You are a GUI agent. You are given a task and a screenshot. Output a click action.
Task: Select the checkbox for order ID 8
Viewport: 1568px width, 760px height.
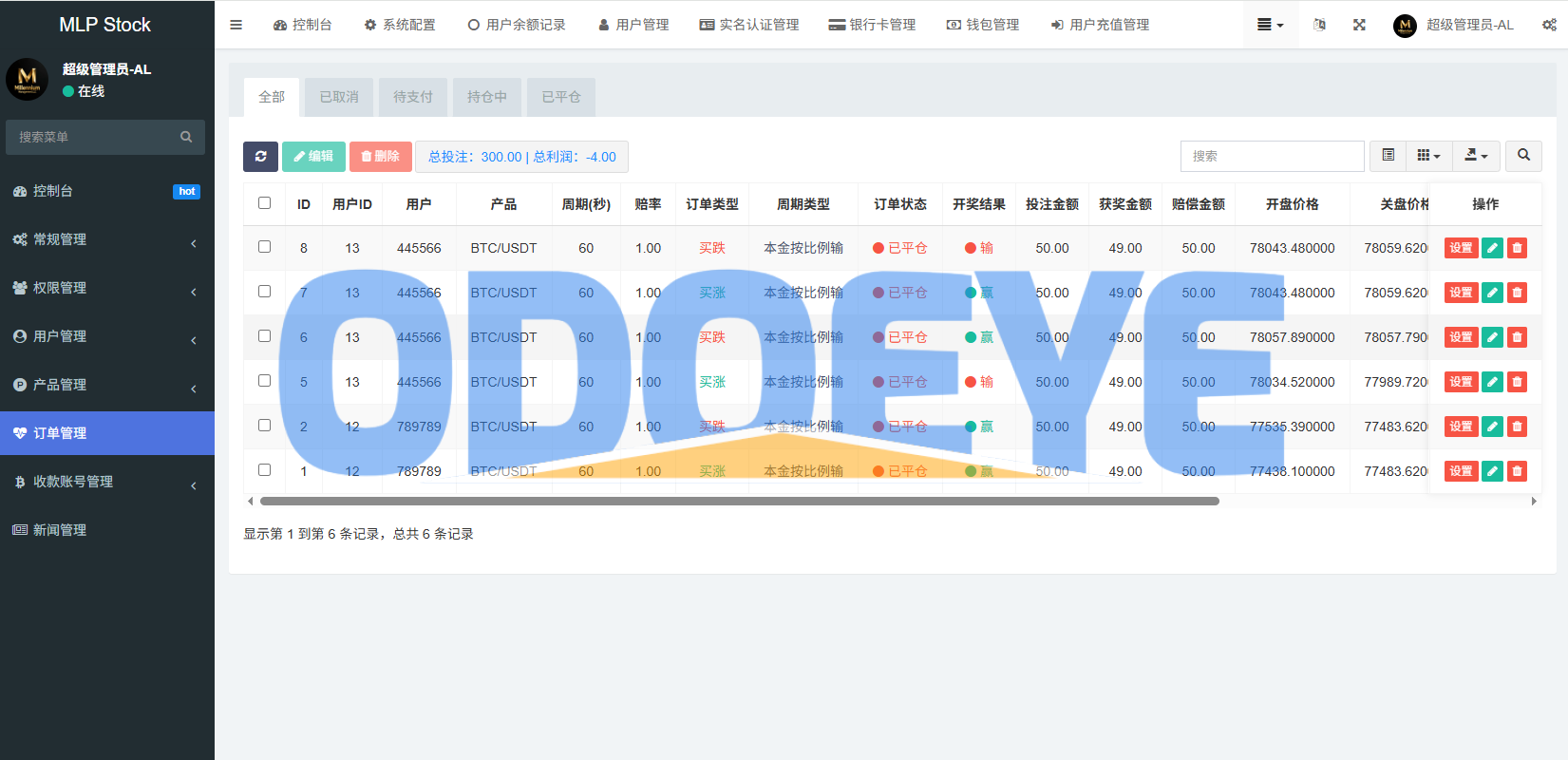[264, 247]
